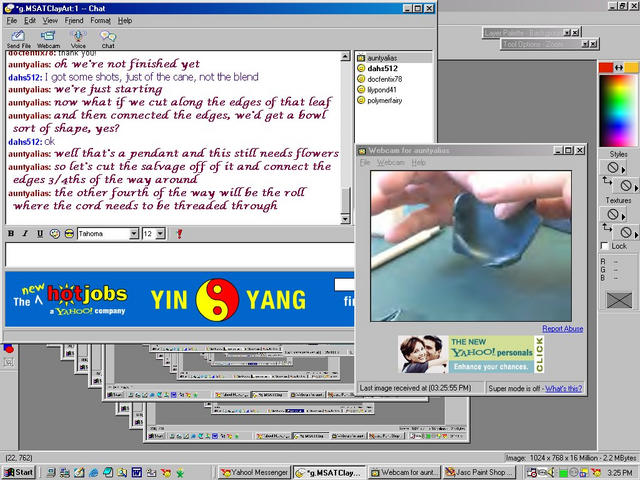Screen dimensions: 640x480
Task: Click the chat message input field
Action: (180, 255)
